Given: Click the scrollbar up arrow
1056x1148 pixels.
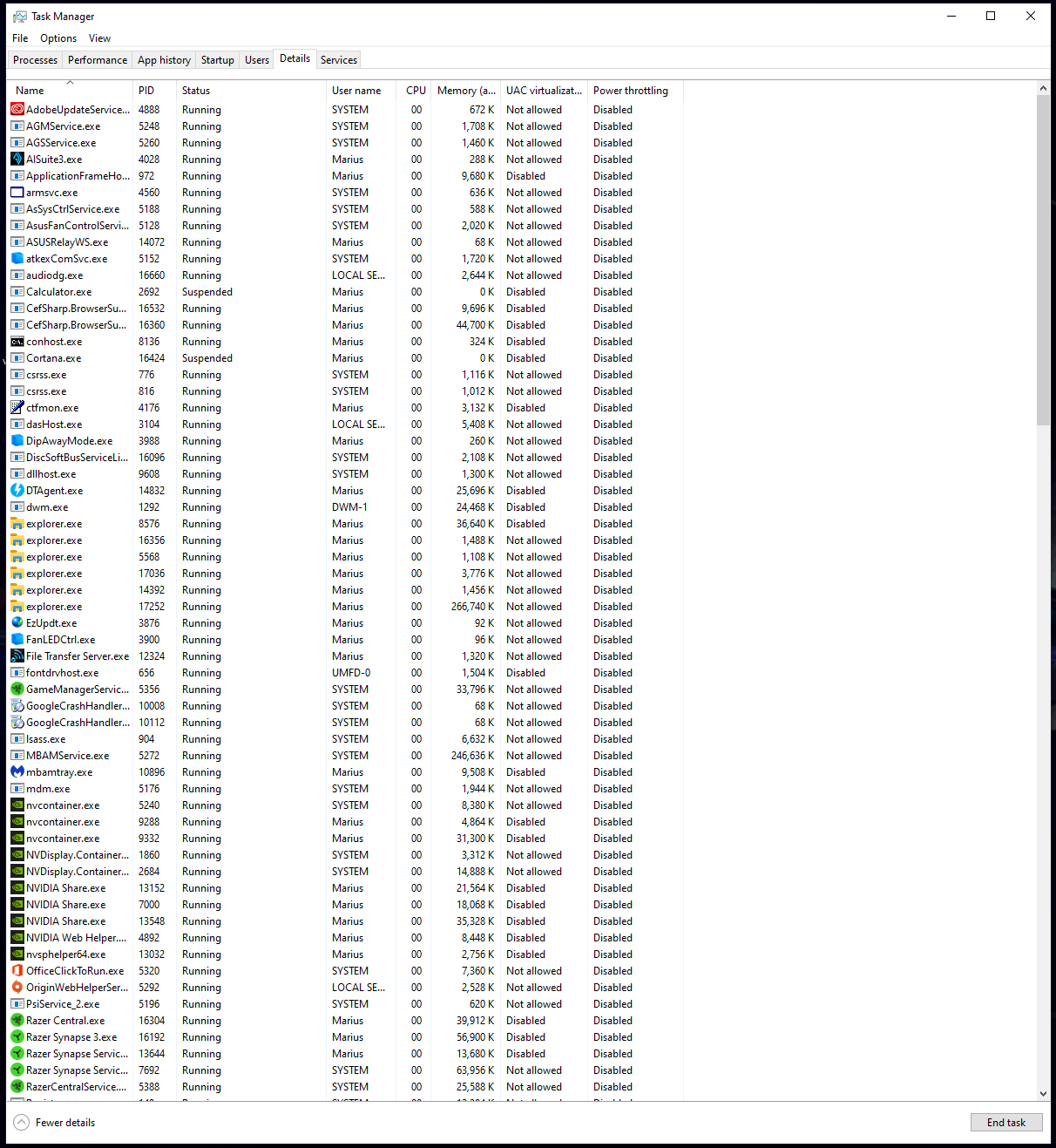Looking at the screenshot, I should (x=1043, y=89).
